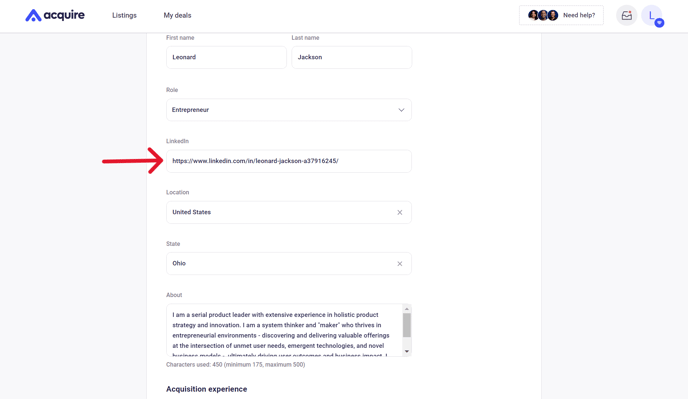Expand the Role dropdown chevron
This screenshot has width=688, height=399.
(401, 110)
